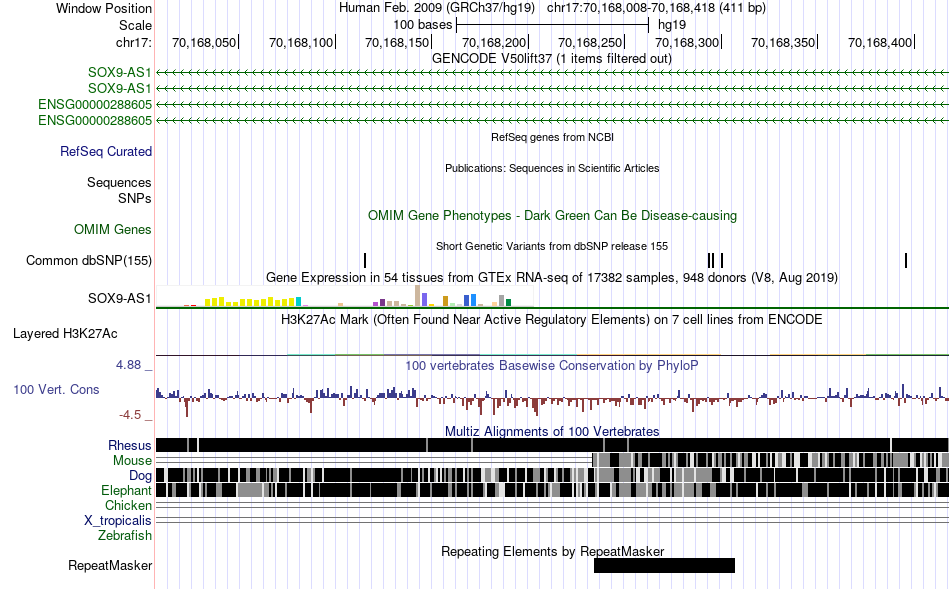Click the chr17: position ruler label

tap(133, 42)
